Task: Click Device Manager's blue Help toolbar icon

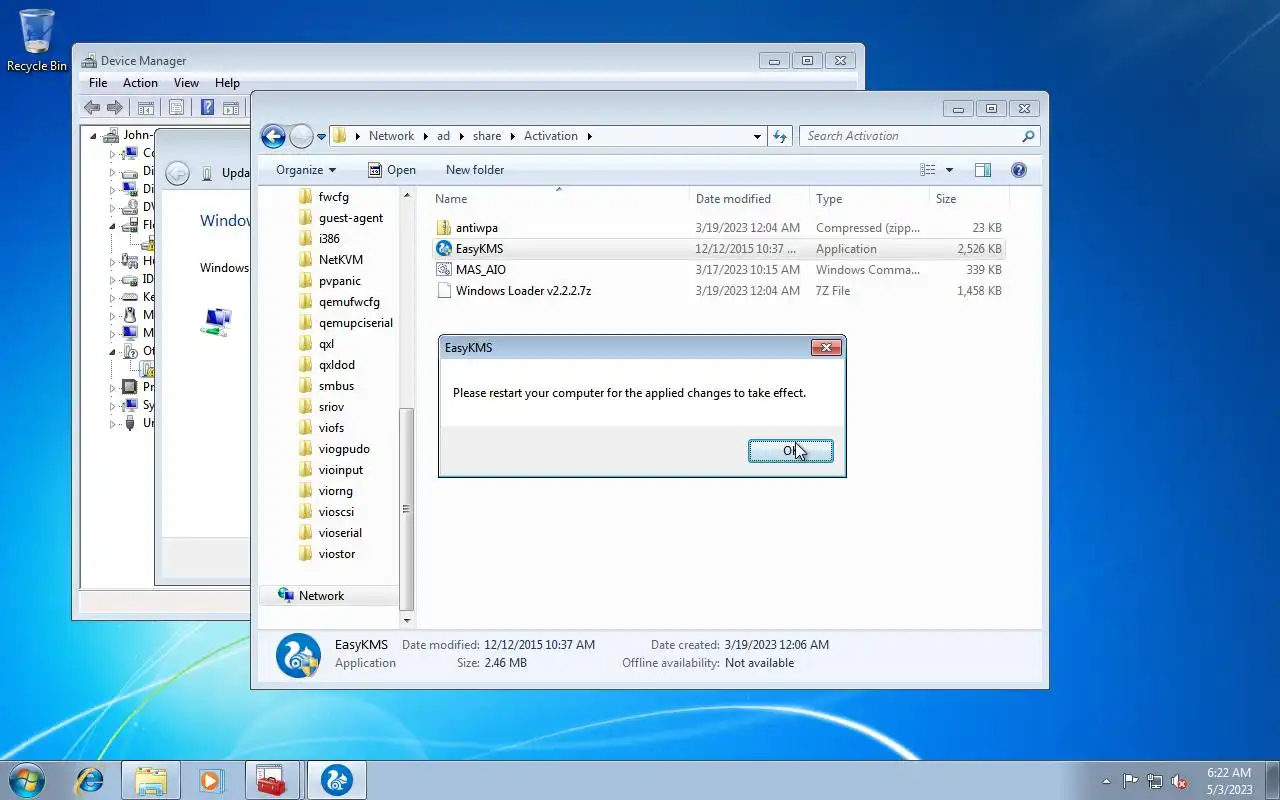Action: tap(207, 108)
